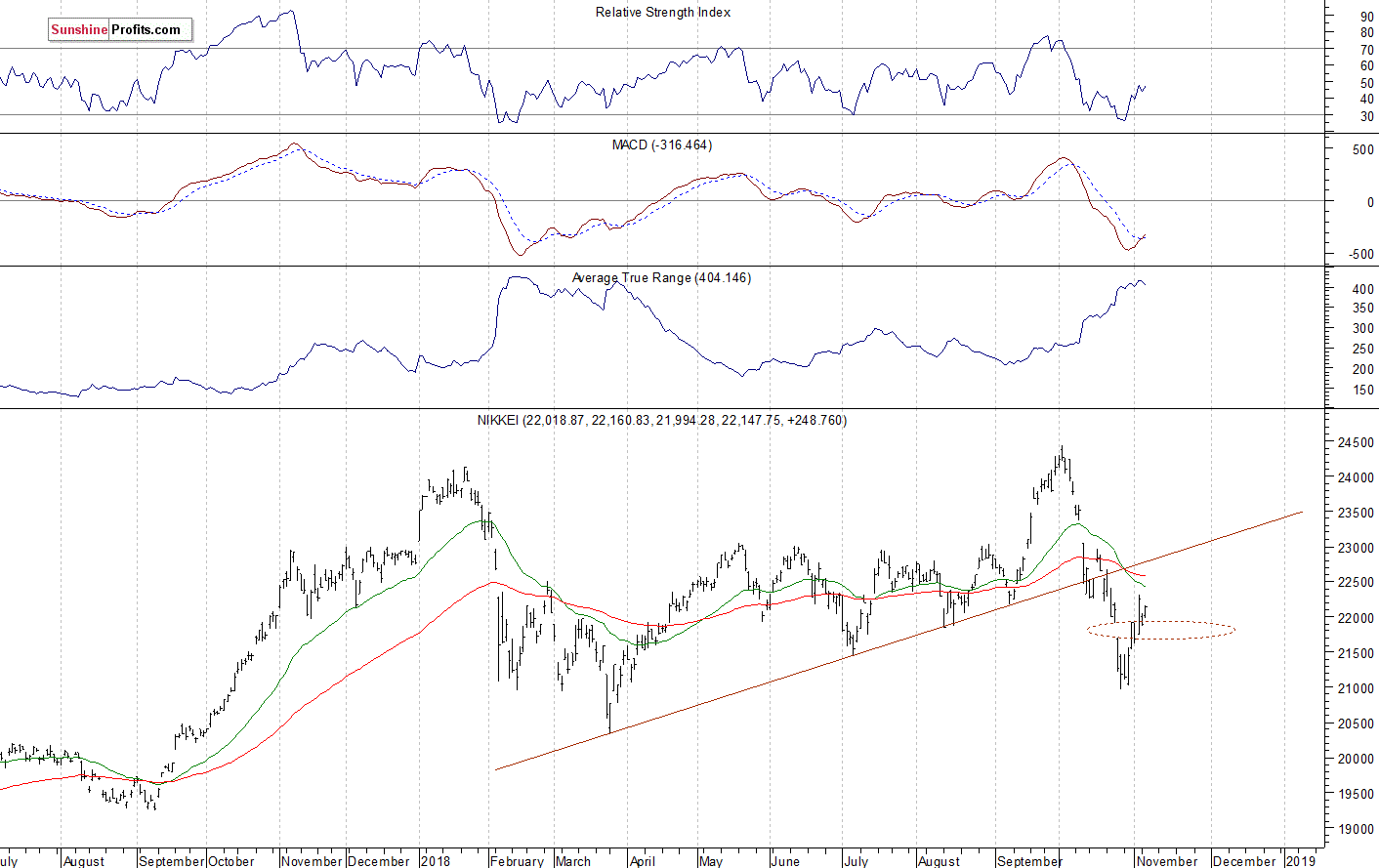
Task: Click the 19500 price axis value
Action: [x=1354, y=794]
